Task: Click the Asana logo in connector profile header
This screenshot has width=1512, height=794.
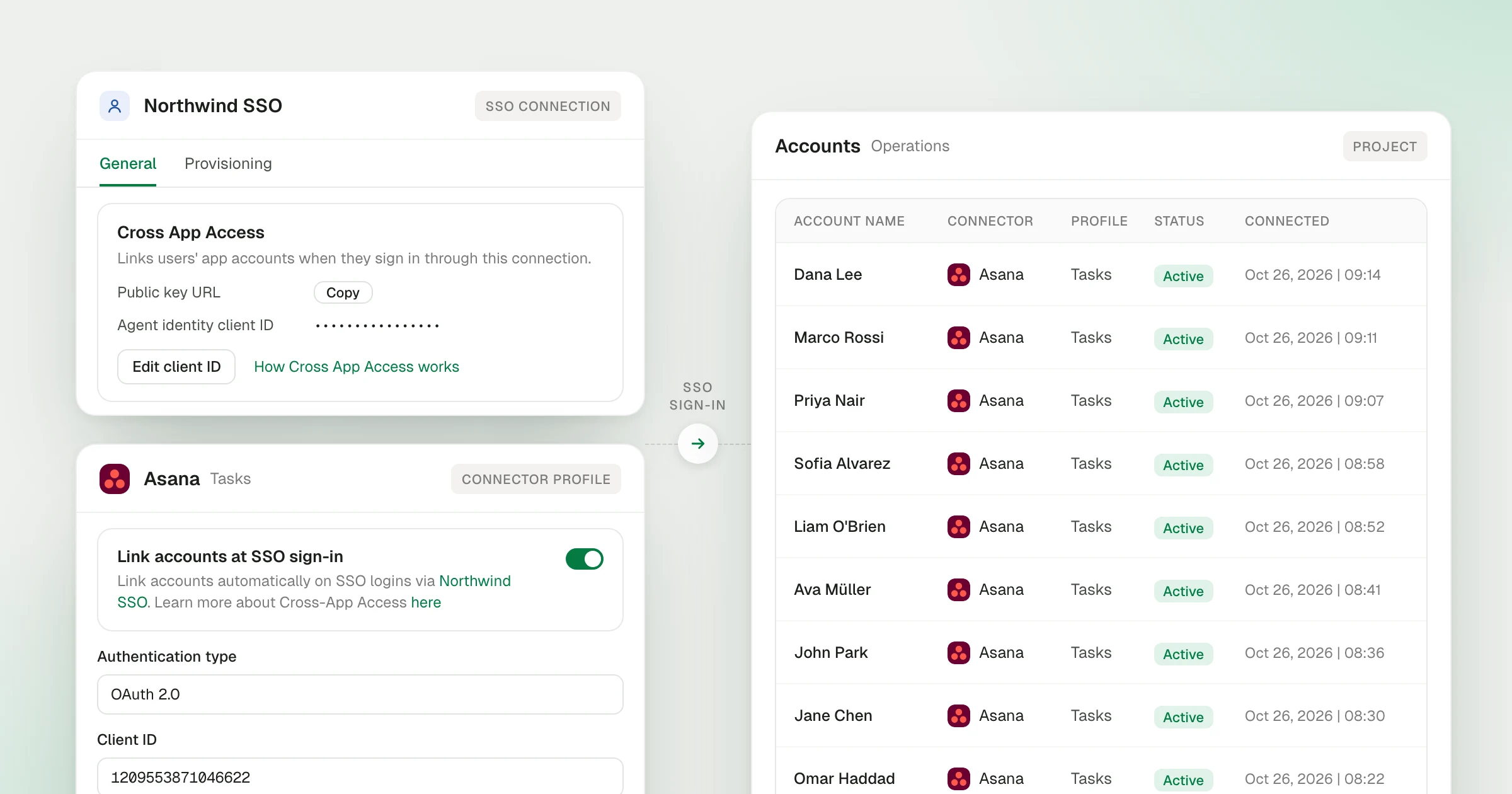Action: 115,479
